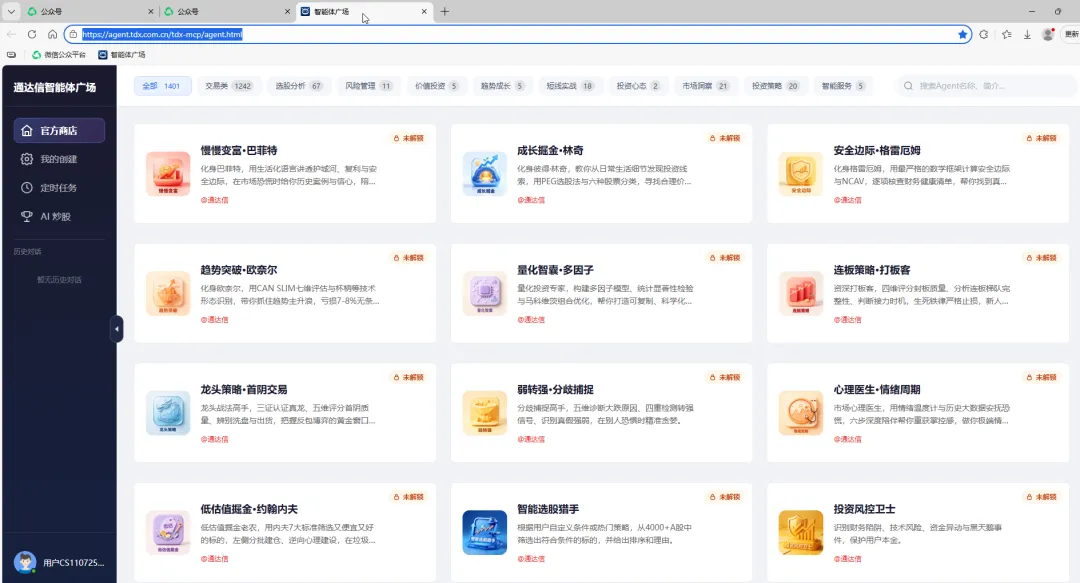This screenshot has height=583, width=1080.
Task: Click the 更新 browser update button
Action: pos(1071,34)
